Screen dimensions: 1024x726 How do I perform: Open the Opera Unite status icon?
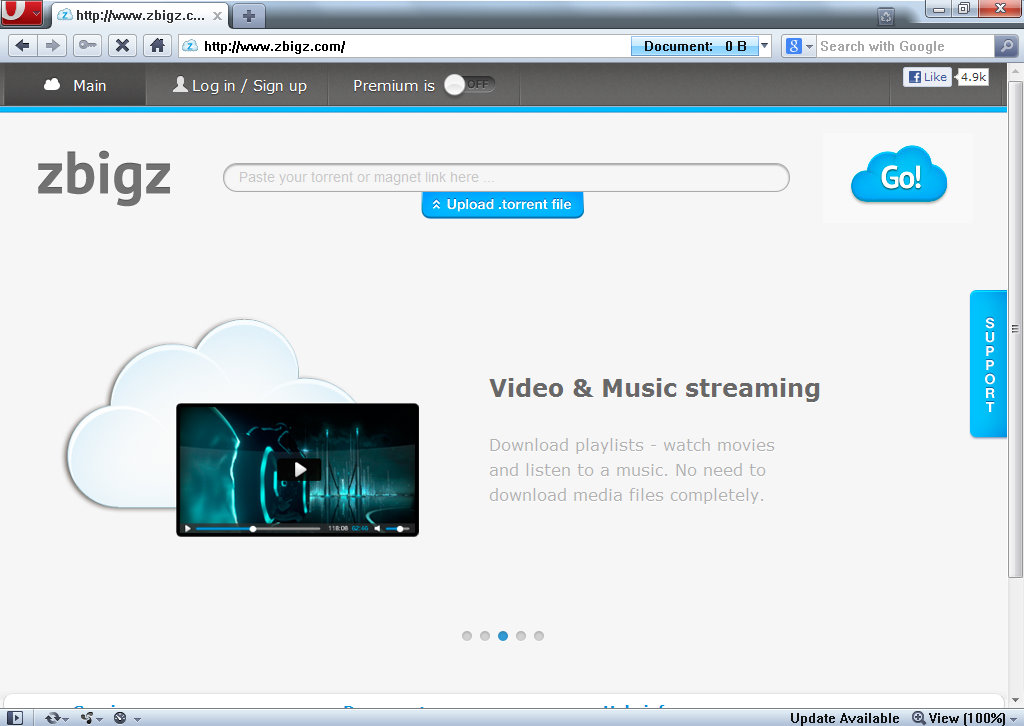click(x=87, y=718)
